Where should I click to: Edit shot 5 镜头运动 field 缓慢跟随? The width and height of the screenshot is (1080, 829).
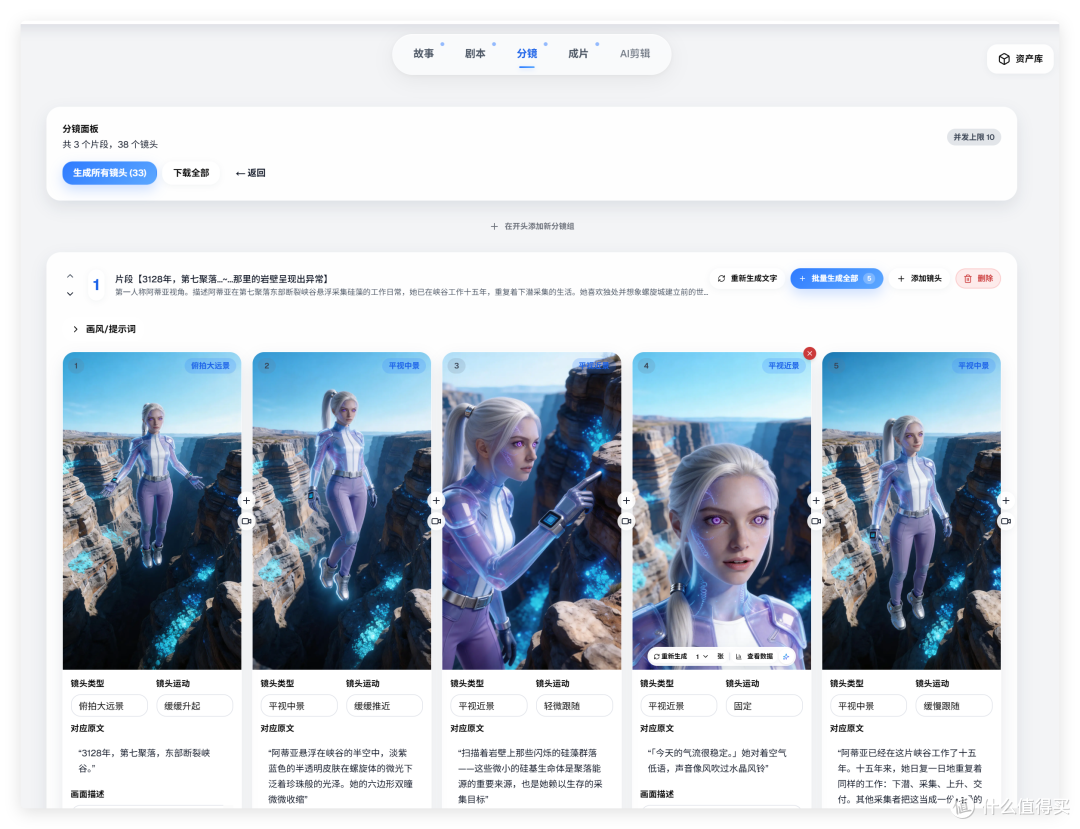(x=954, y=706)
